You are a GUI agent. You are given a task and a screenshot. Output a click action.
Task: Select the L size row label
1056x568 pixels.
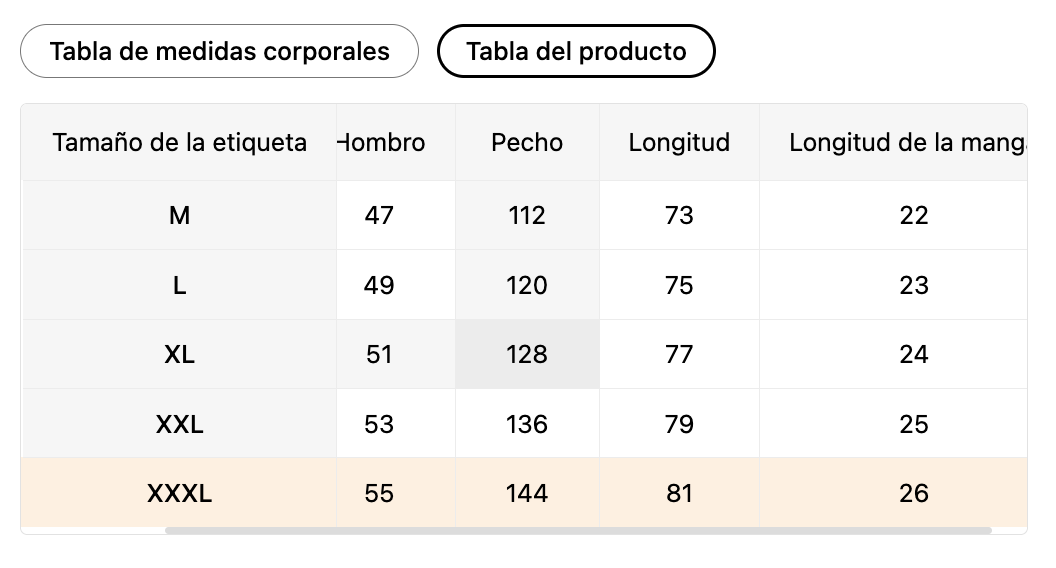point(179,285)
